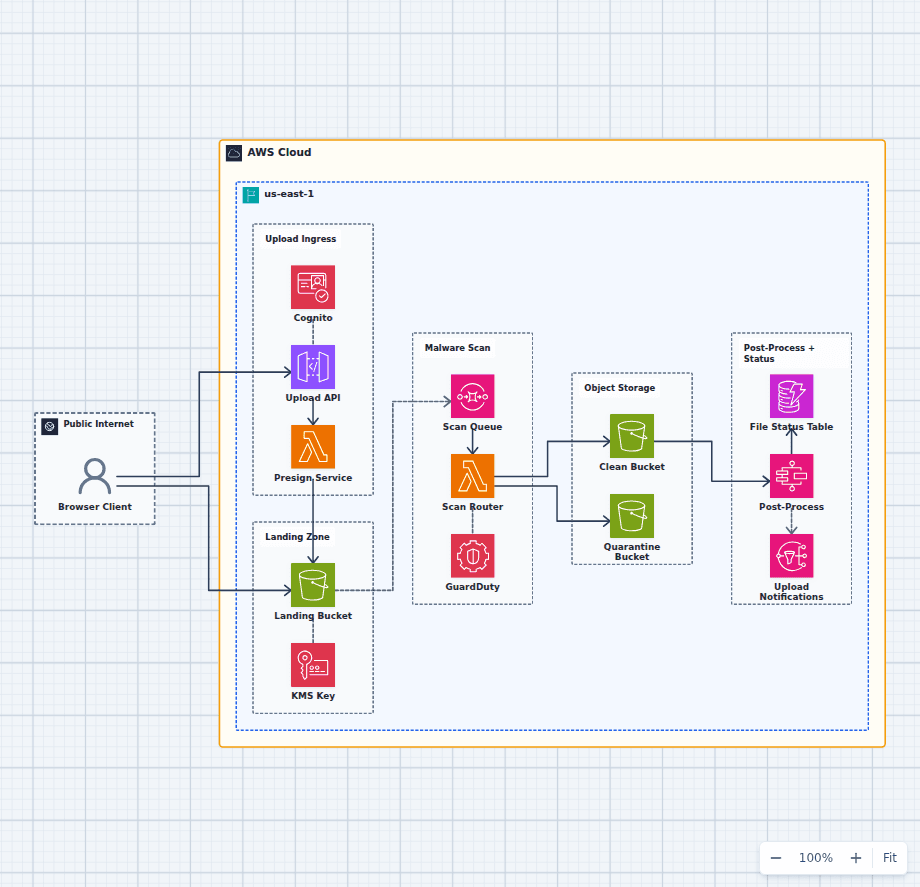Click the Landing Zone group label
Viewport: 920px width, 887px height.
[297, 537]
